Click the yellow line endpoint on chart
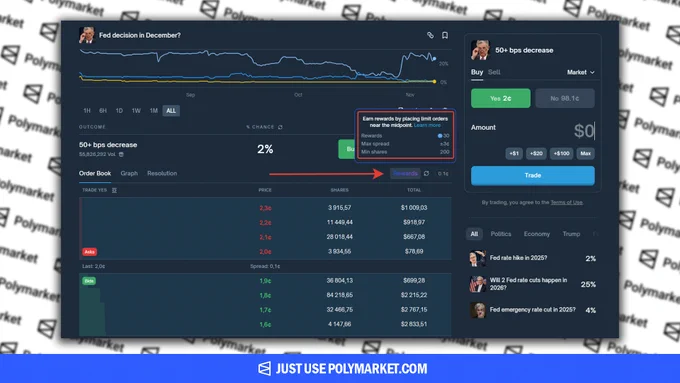 point(434,82)
